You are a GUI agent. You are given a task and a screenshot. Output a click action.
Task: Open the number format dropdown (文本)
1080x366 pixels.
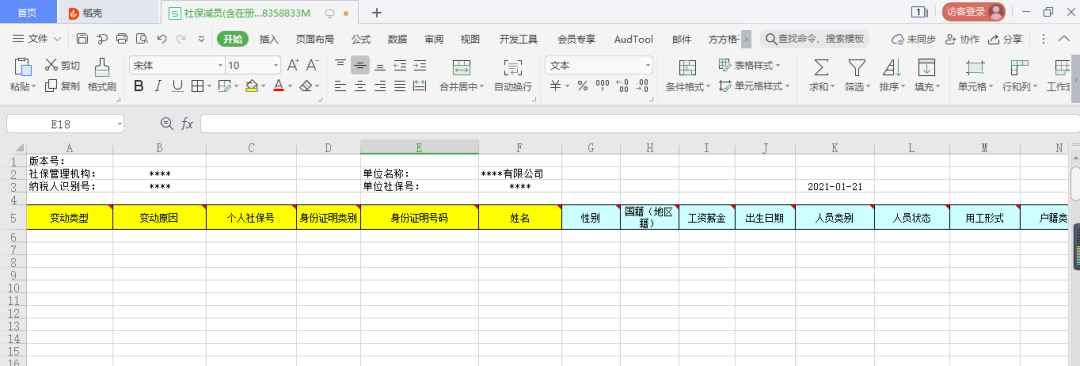point(647,65)
